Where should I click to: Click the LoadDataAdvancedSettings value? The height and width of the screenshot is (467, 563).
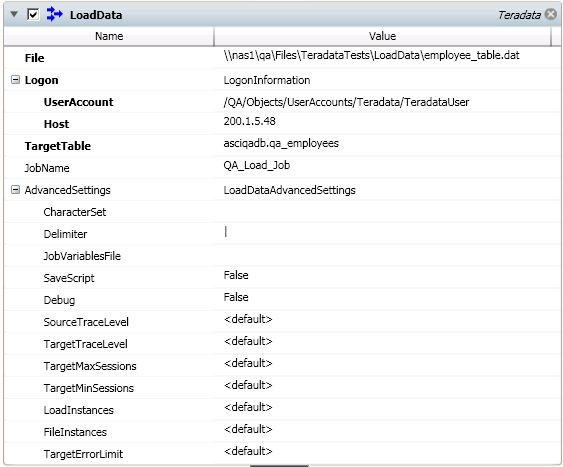[289, 190]
